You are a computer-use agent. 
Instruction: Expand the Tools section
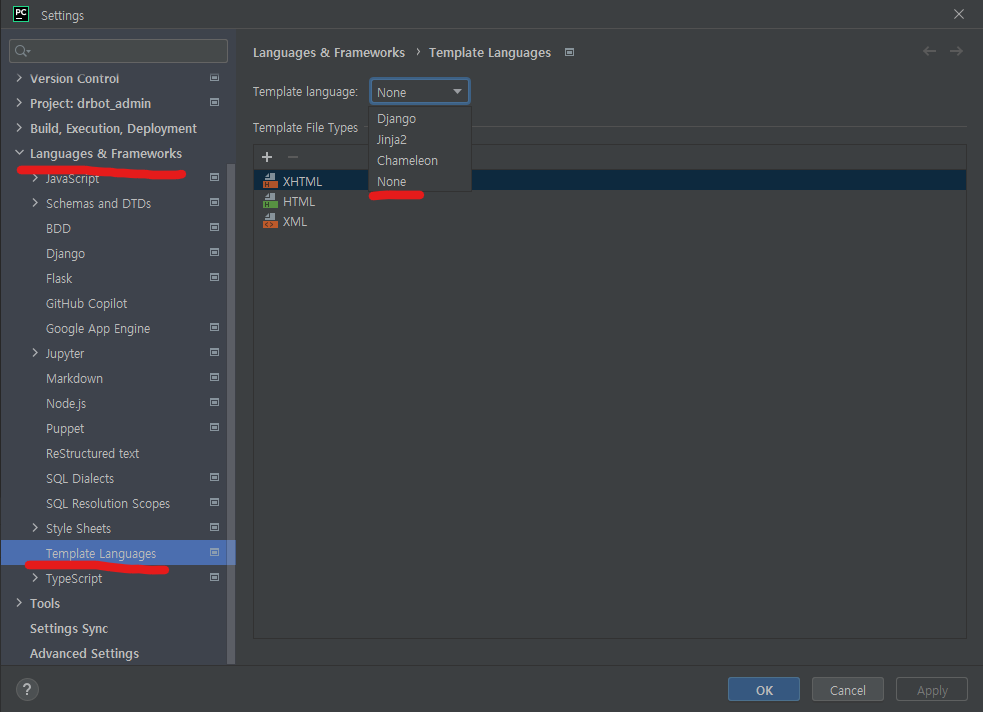19,603
